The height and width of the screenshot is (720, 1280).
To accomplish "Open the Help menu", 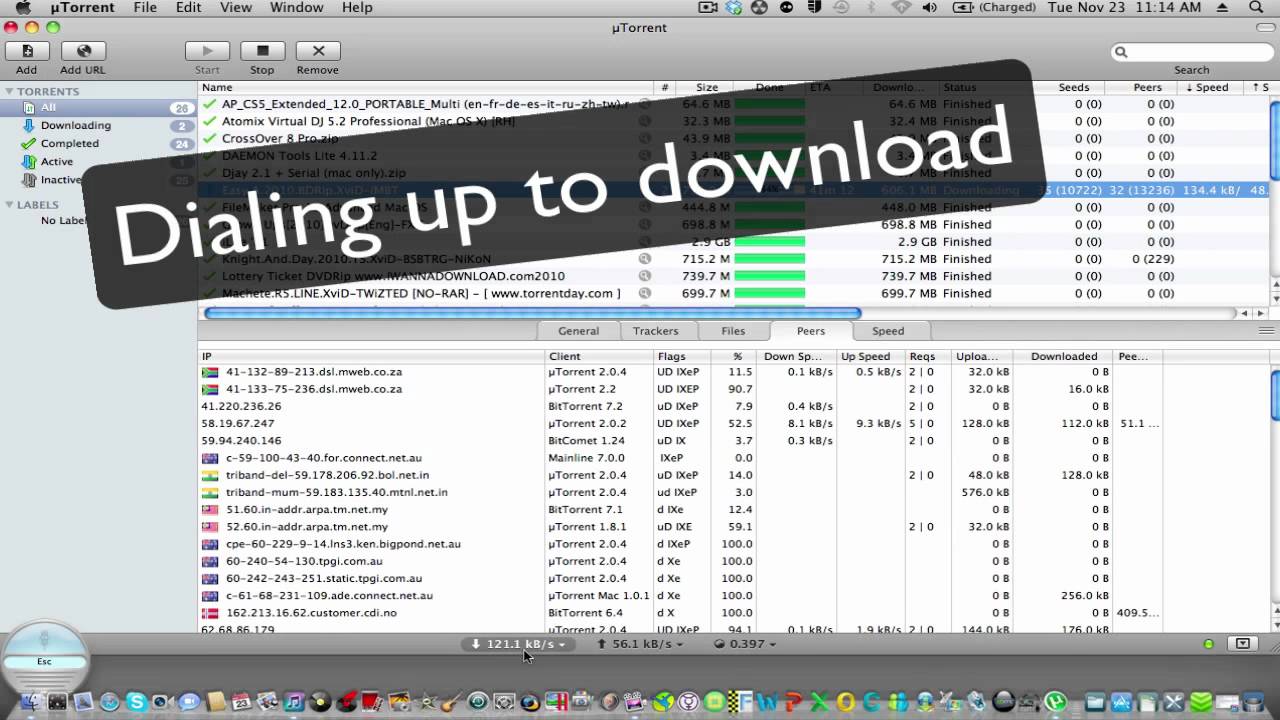I will [x=357, y=8].
